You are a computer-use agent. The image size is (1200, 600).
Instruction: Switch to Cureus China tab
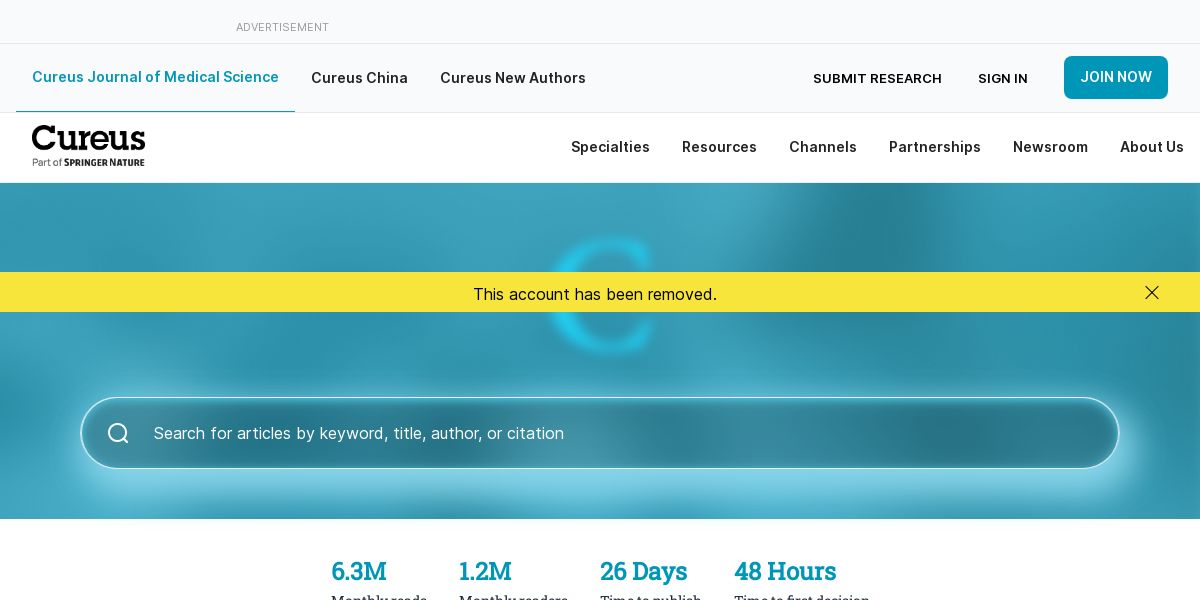tap(359, 78)
